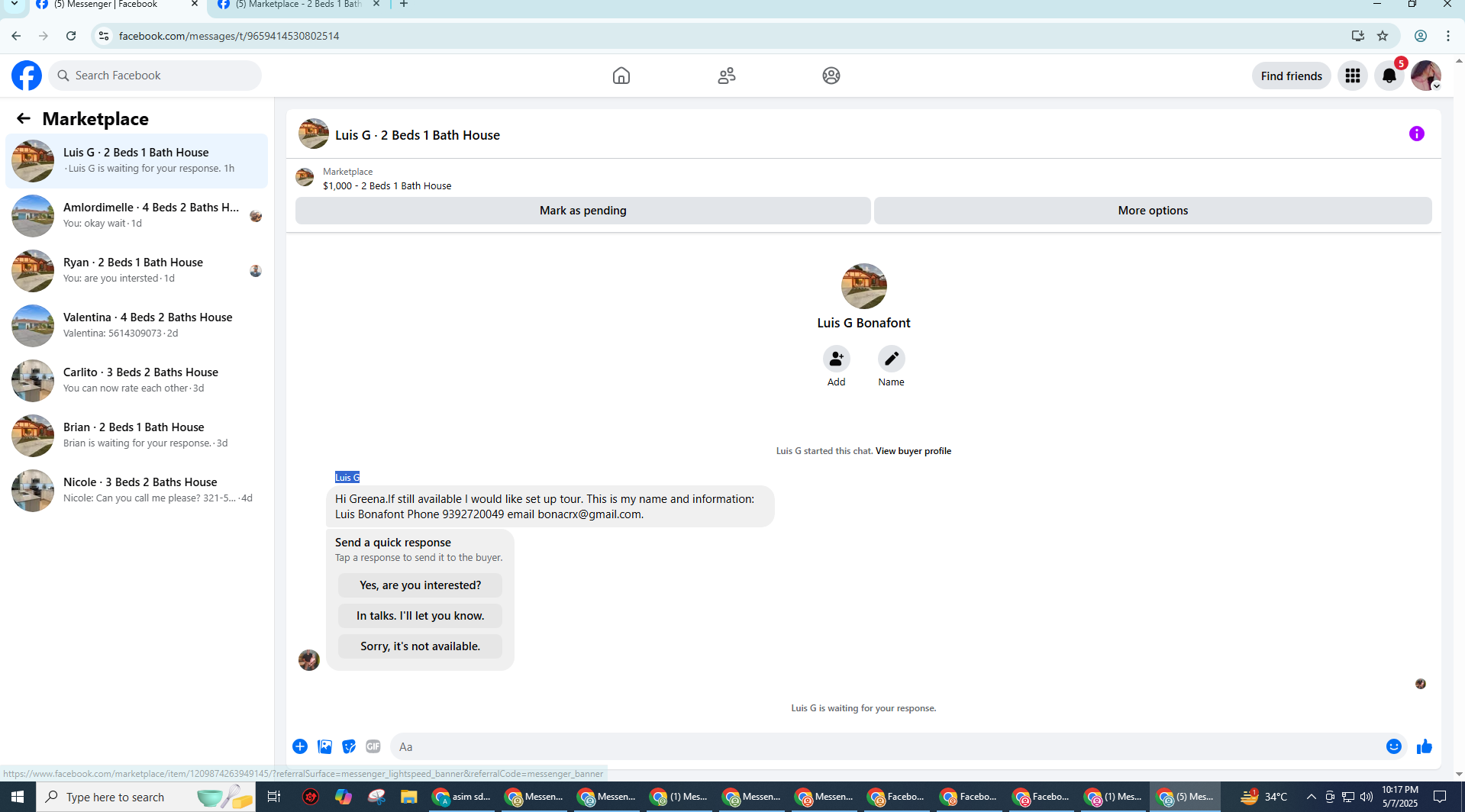This screenshot has width=1465, height=812.
Task: Open the account profile picture menu
Action: click(x=1425, y=76)
